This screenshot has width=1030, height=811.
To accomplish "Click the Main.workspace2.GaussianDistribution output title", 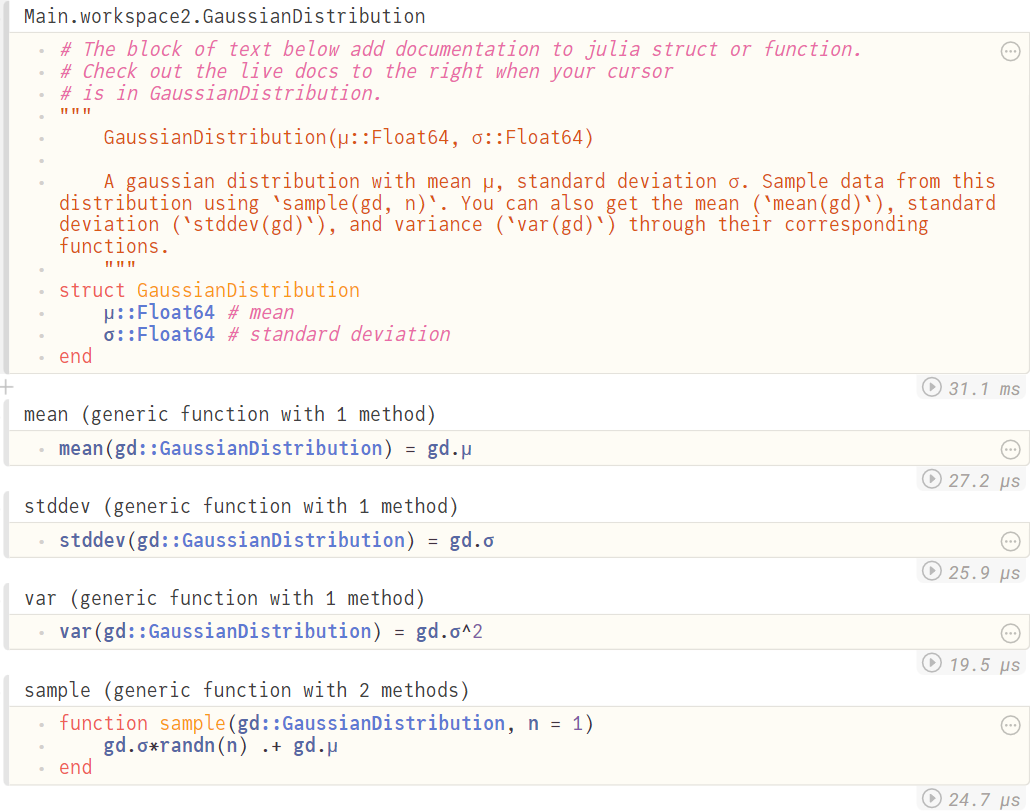I will (225, 16).
